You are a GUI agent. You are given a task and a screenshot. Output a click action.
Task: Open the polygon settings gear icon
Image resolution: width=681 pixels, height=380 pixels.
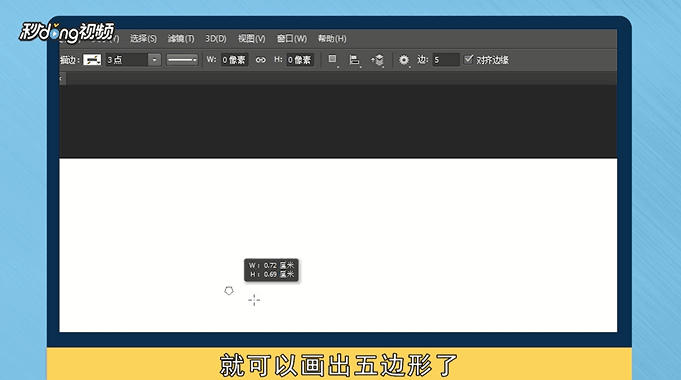click(404, 60)
